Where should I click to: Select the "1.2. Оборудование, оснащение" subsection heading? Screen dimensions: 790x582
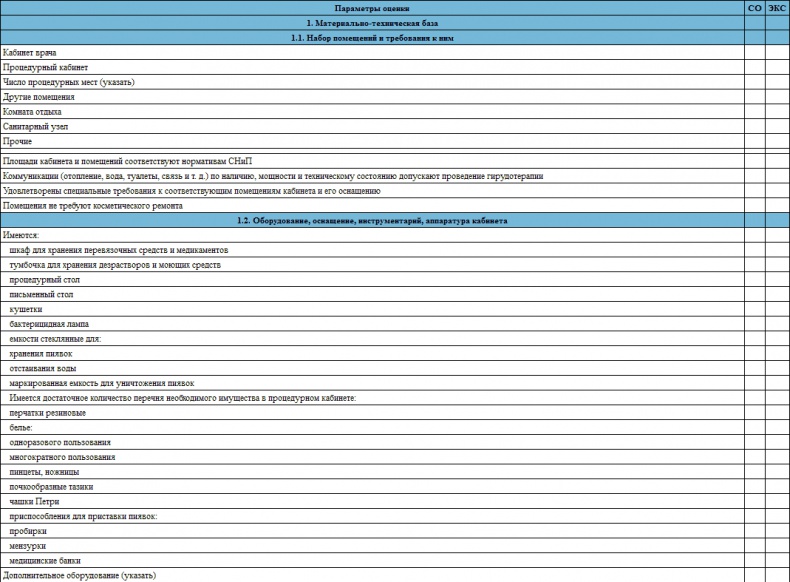click(x=372, y=220)
